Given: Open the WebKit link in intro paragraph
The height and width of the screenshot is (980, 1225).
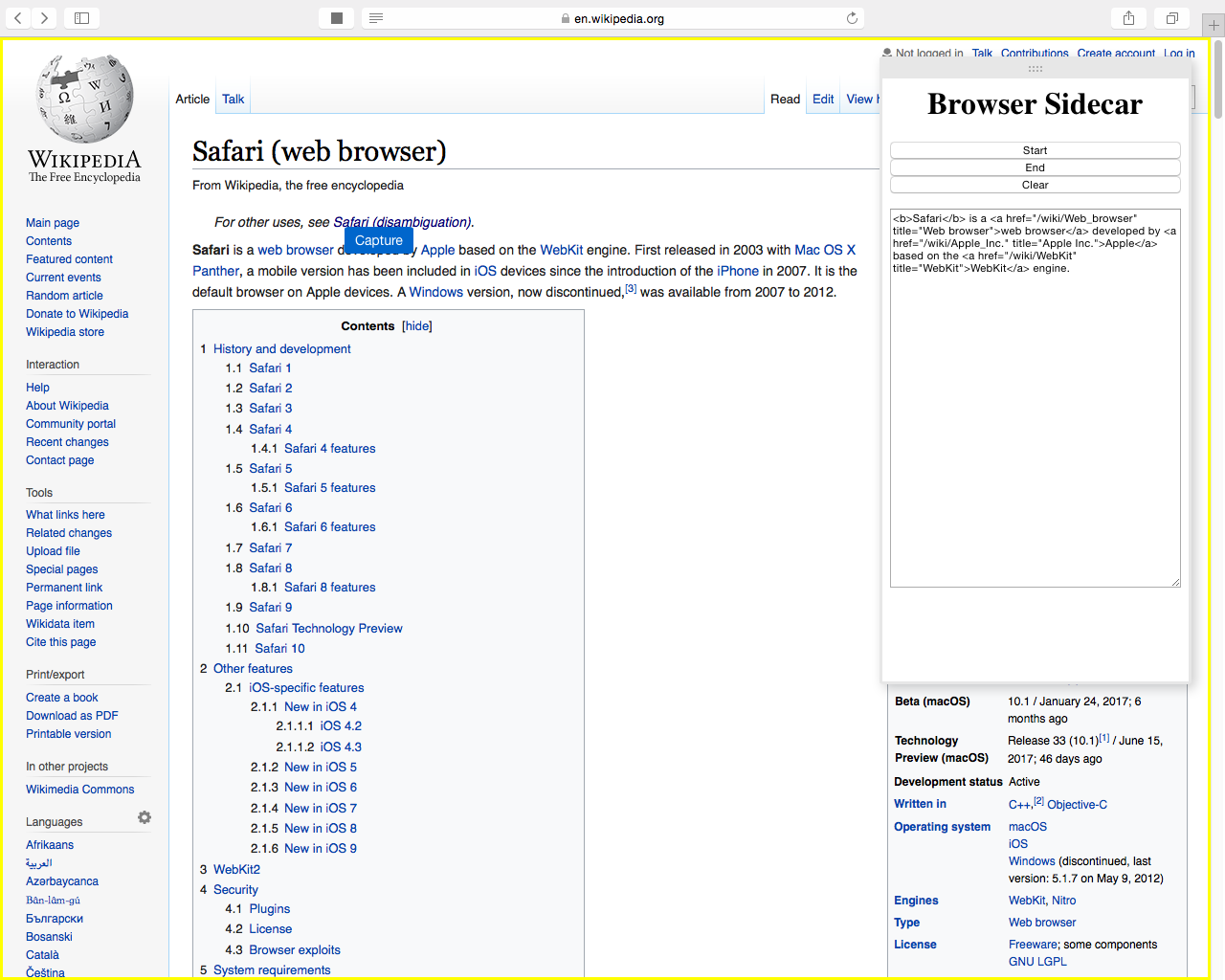Looking at the screenshot, I should tap(561, 250).
